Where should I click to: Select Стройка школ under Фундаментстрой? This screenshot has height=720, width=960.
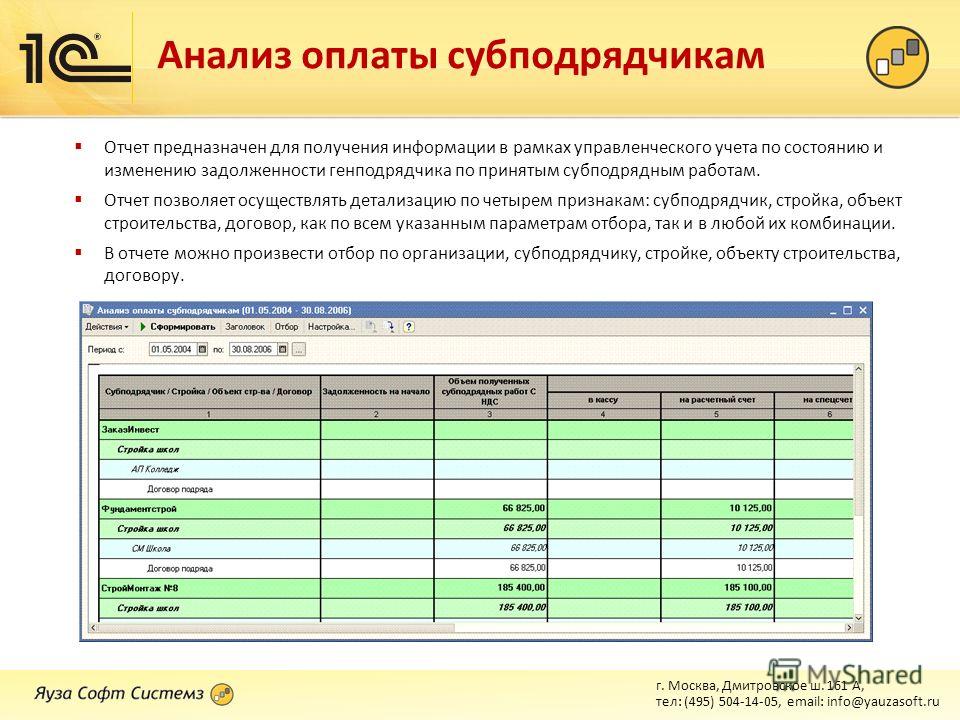tap(476, 528)
